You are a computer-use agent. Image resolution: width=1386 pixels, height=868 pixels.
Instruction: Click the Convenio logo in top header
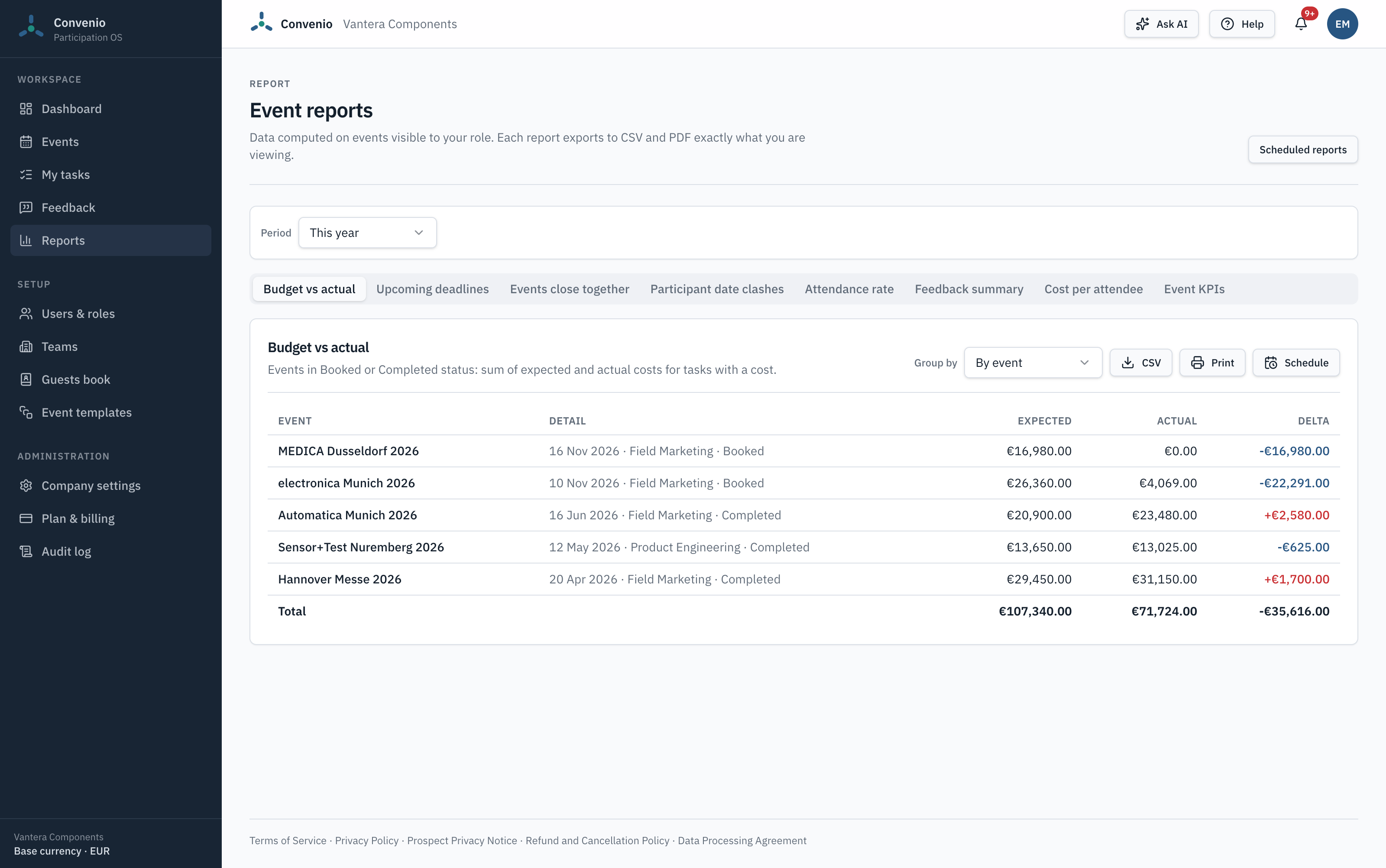(261, 23)
